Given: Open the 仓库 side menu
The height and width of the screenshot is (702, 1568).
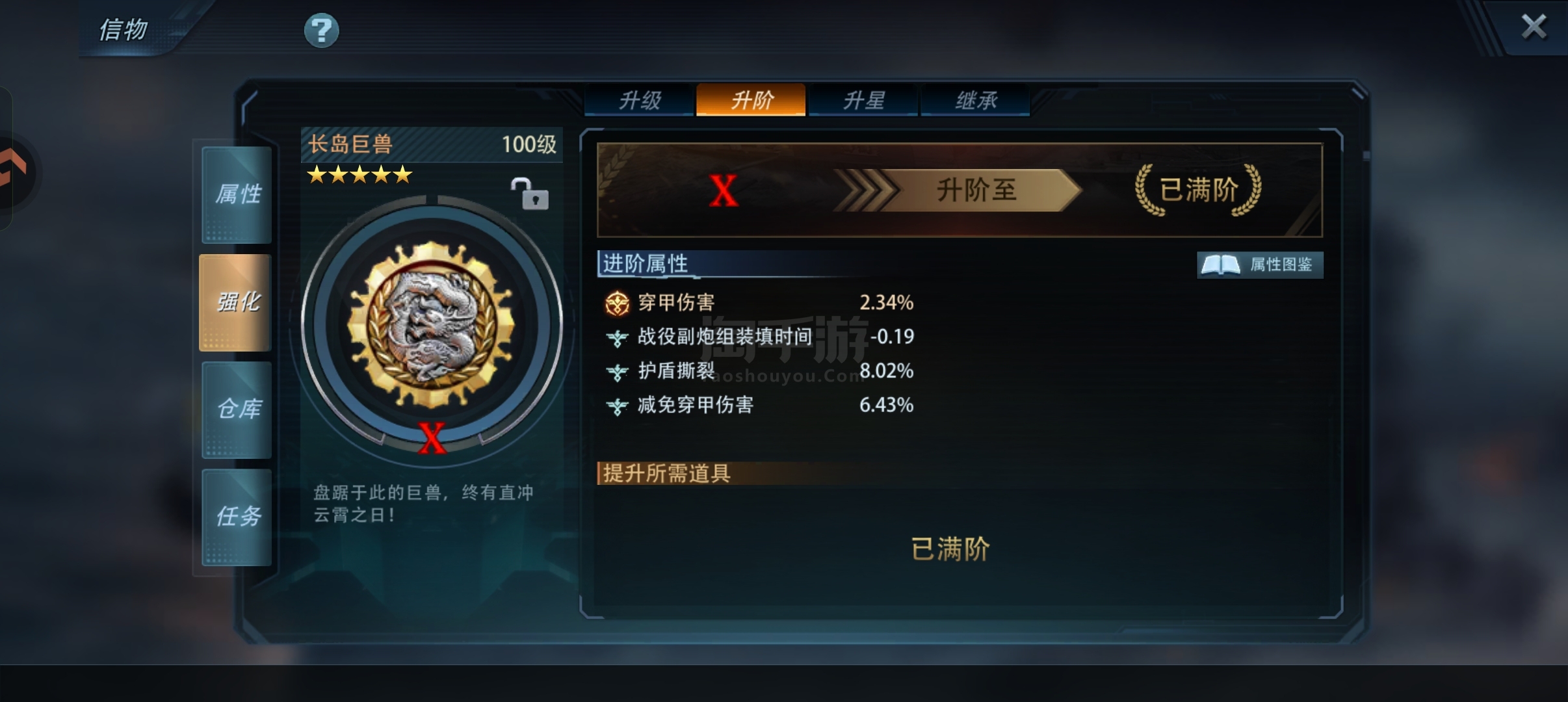Looking at the screenshot, I should [x=237, y=409].
